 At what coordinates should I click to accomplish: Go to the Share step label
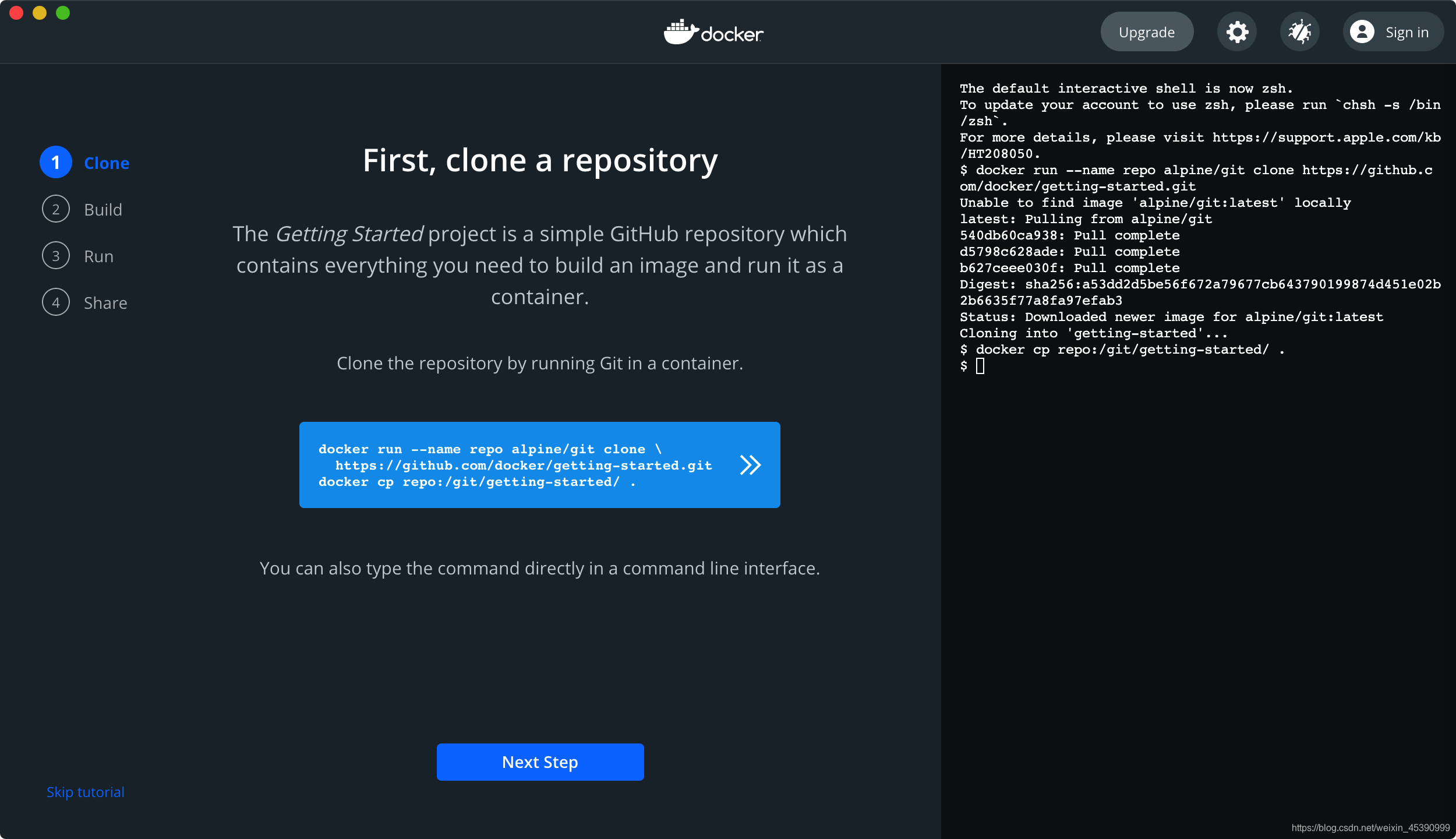coord(105,303)
